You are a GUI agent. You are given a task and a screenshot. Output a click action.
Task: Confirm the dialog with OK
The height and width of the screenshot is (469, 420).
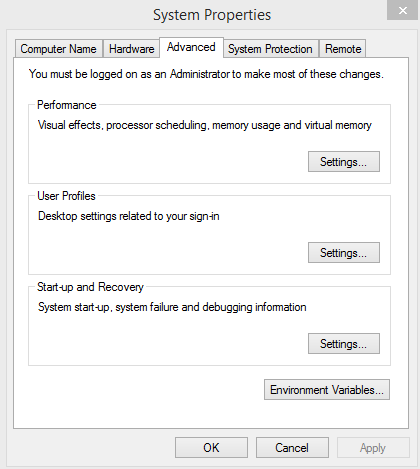pyautogui.click(x=211, y=448)
